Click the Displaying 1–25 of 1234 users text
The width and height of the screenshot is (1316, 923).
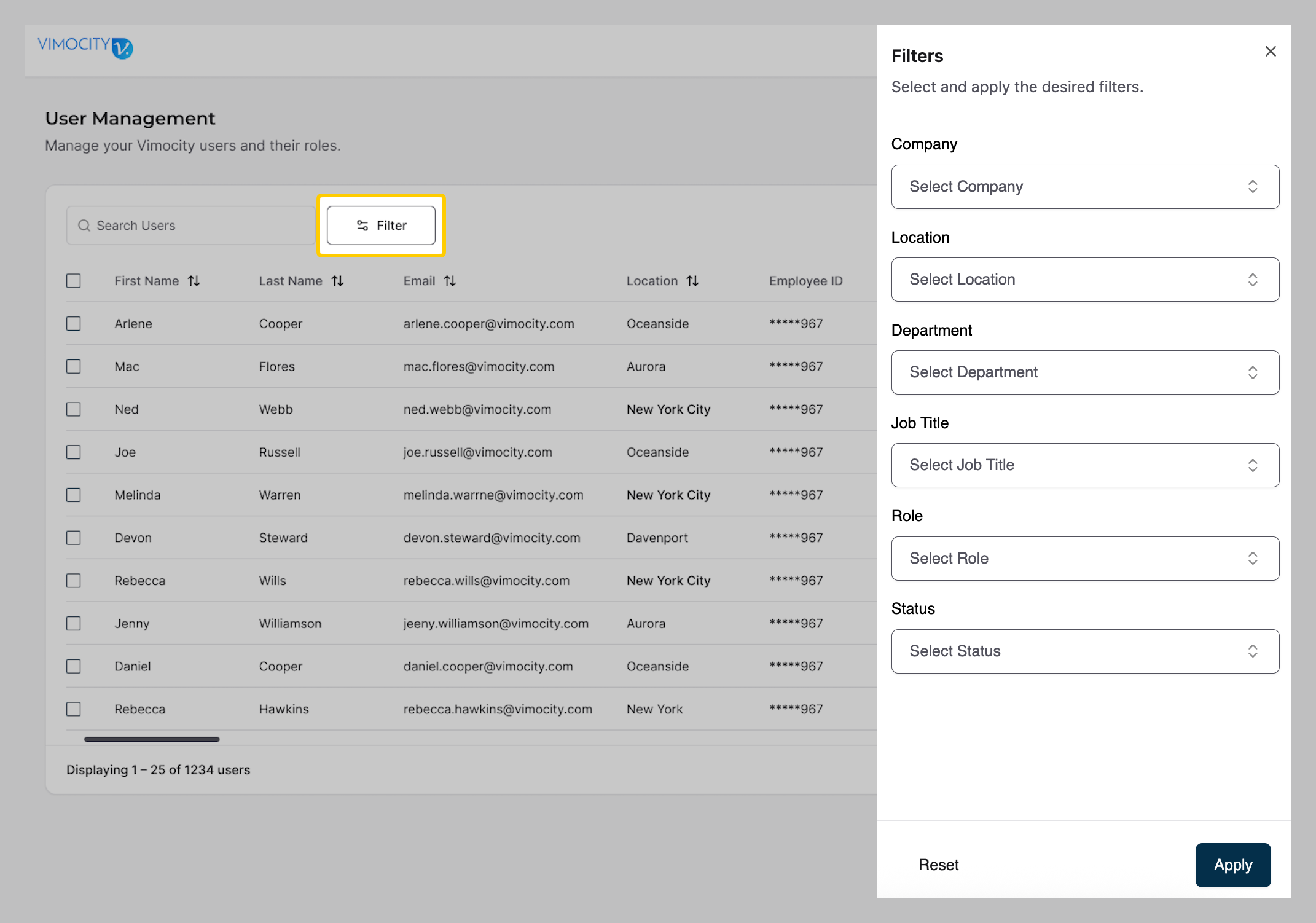click(x=158, y=770)
